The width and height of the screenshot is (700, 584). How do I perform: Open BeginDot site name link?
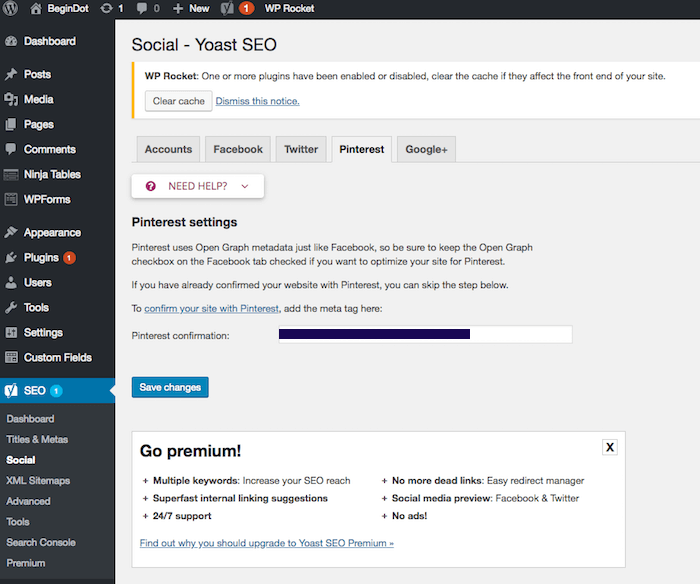point(68,8)
